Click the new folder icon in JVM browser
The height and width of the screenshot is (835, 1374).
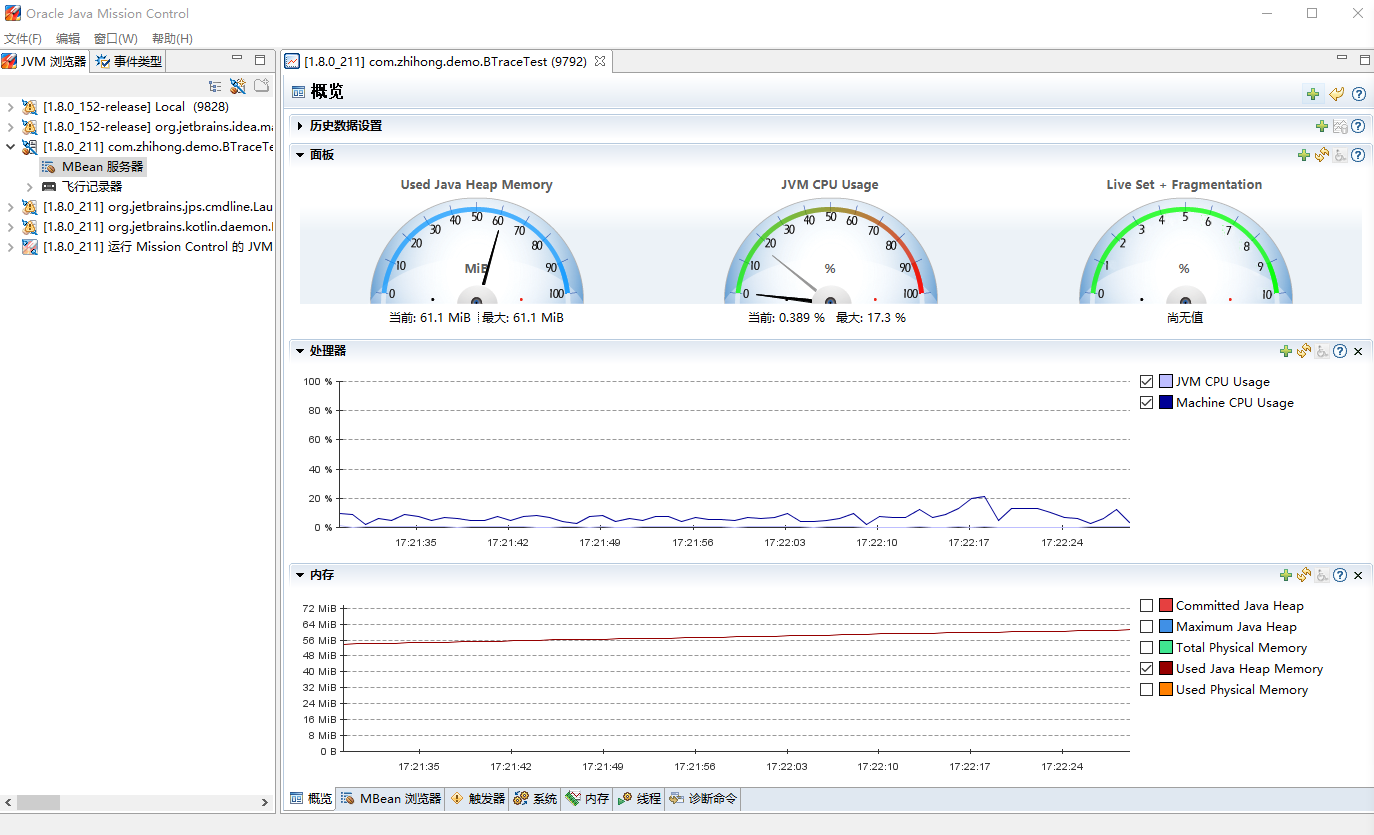(261, 87)
